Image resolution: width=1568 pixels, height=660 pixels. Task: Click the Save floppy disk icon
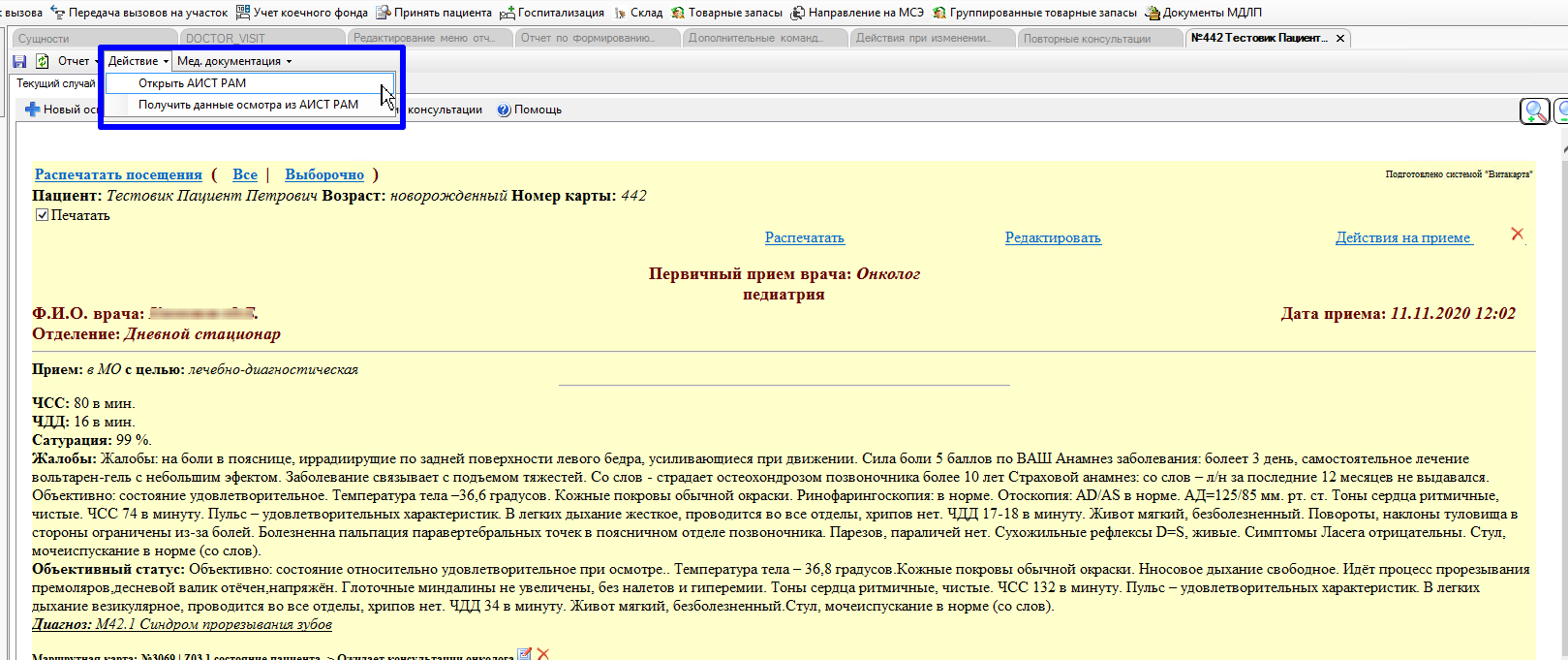[x=19, y=61]
